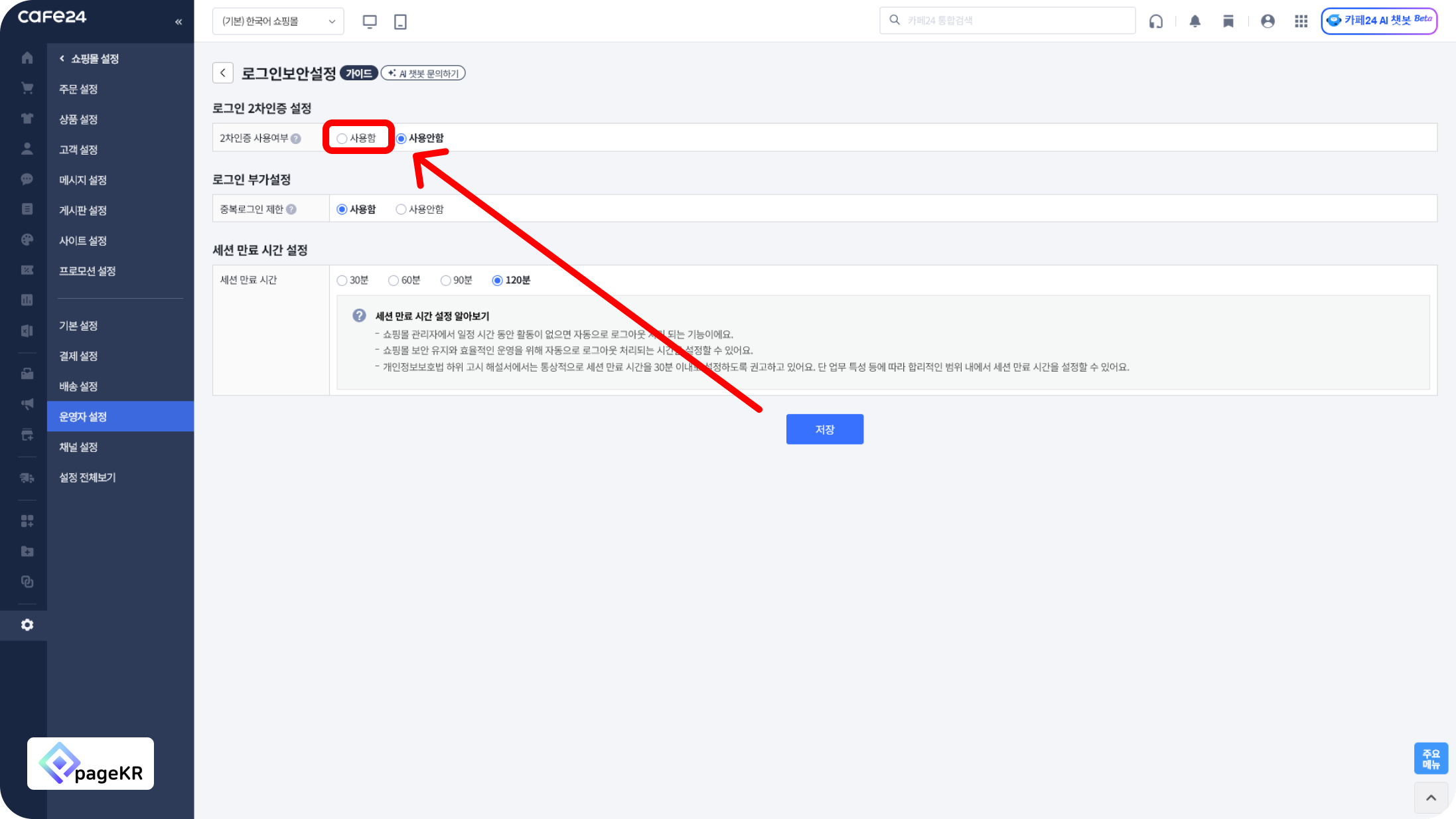Click the home icon in left sidebar

(x=27, y=58)
